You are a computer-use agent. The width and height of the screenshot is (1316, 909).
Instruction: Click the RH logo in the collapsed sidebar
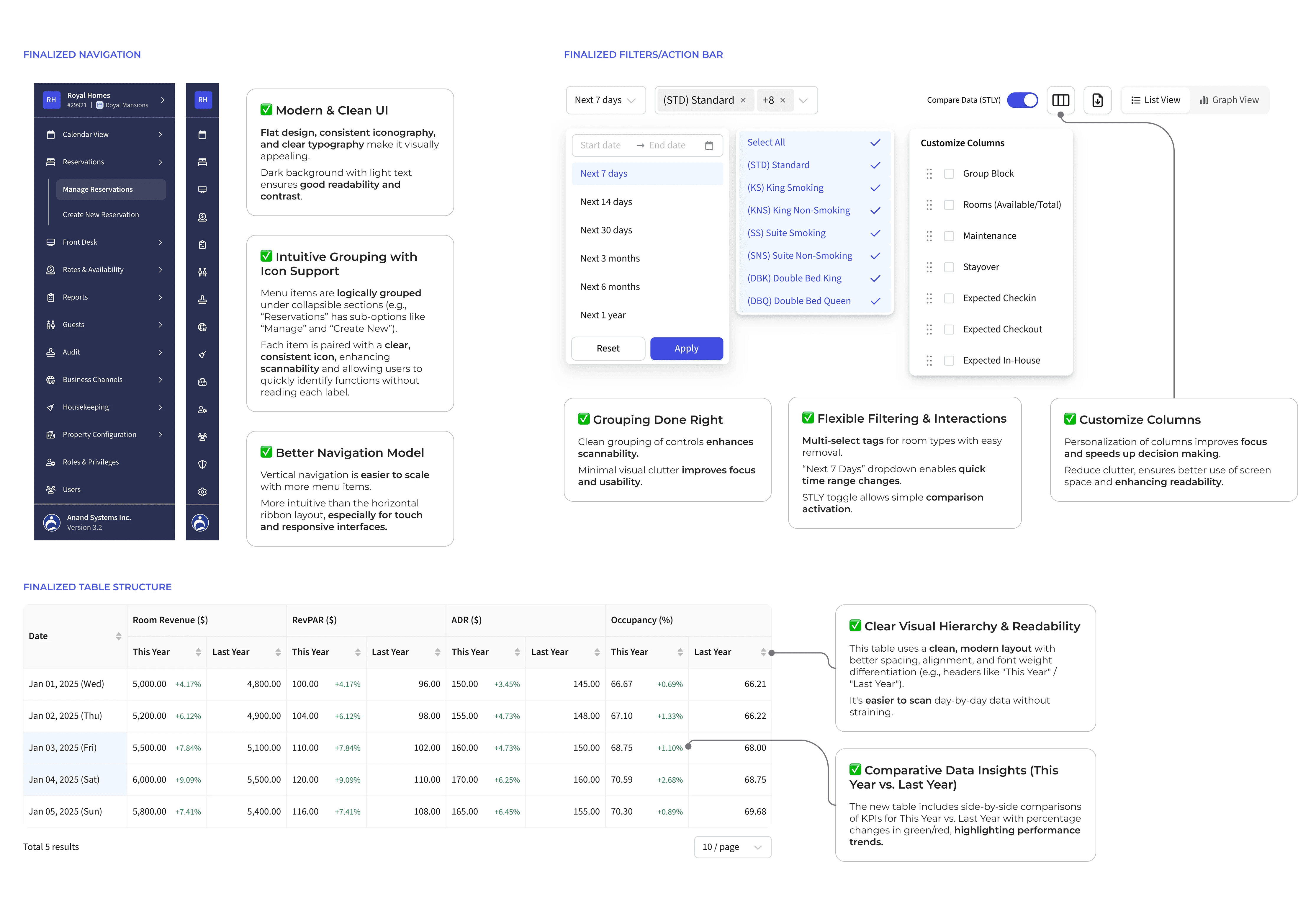click(x=202, y=100)
